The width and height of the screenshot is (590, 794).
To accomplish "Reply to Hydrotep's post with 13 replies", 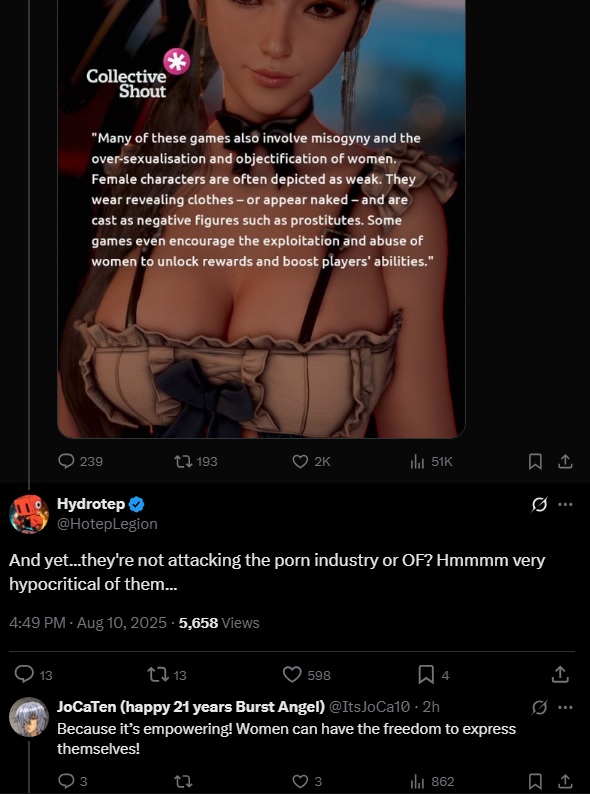I will [33, 674].
